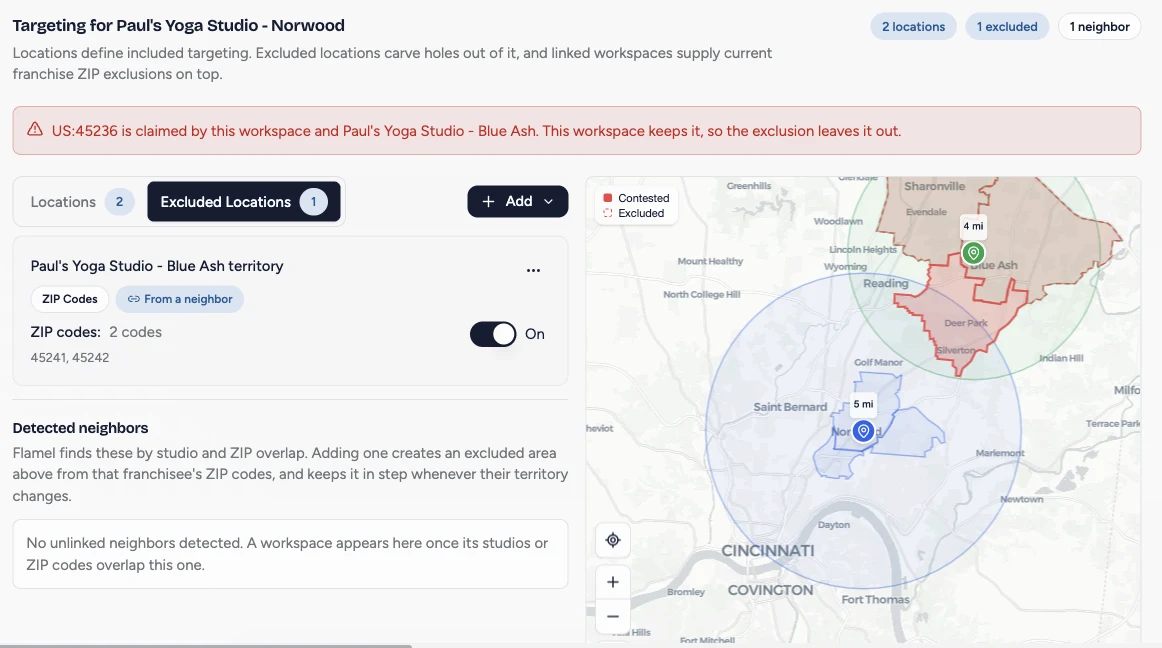This screenshot has width=1162, height=648.
Task: Click the '45241, 45242' ZIP codes text
Action: point(70,357)
